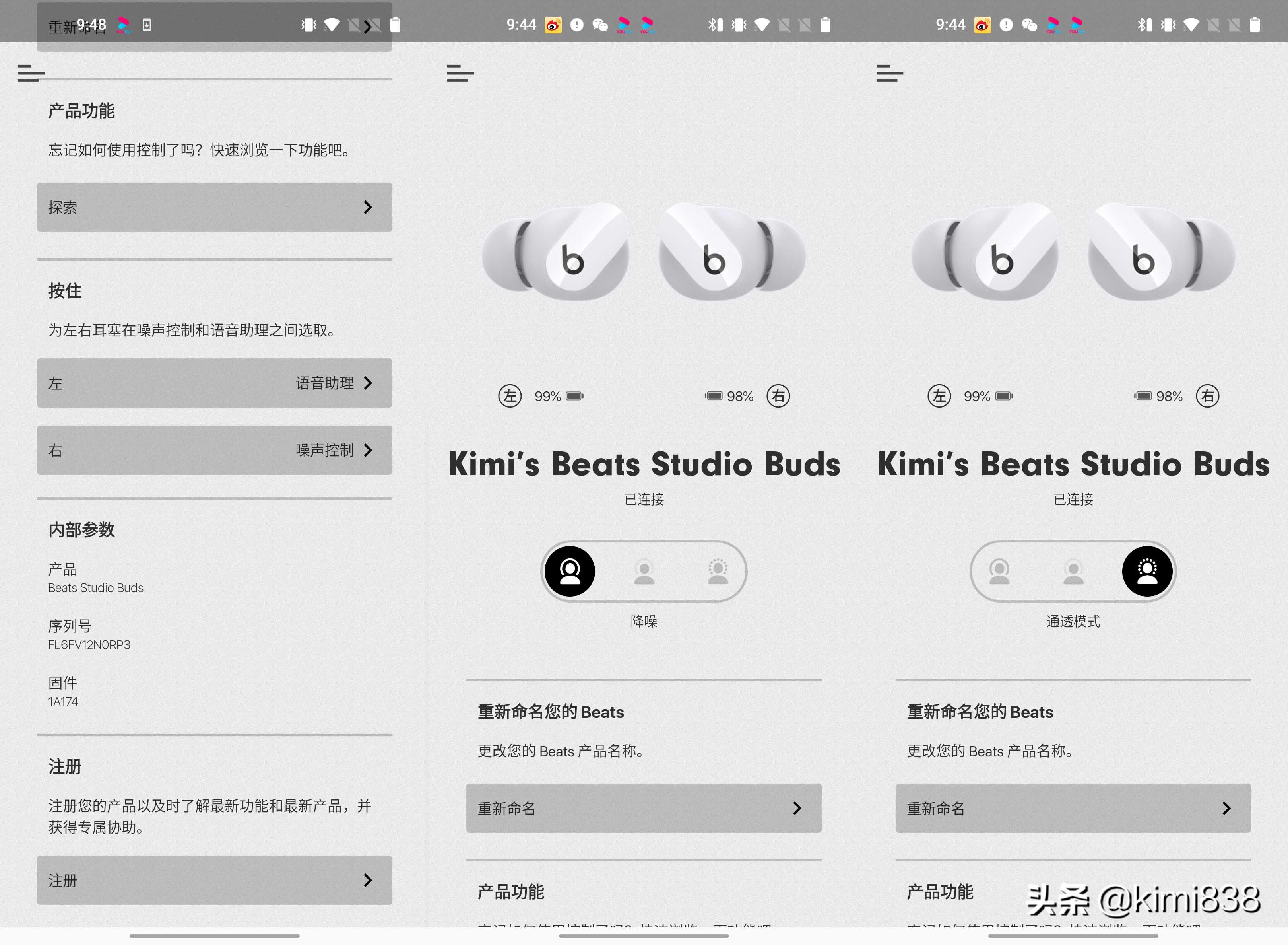Screen dimensions: 1288x945
Task: Open 注册 registration row
Action: [214, 880]
